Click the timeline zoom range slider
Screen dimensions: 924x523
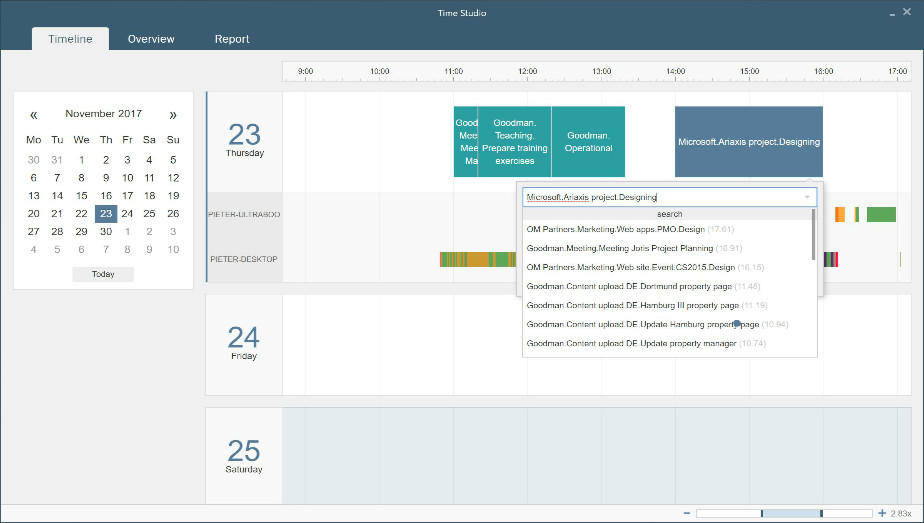(x=784, y=514)
